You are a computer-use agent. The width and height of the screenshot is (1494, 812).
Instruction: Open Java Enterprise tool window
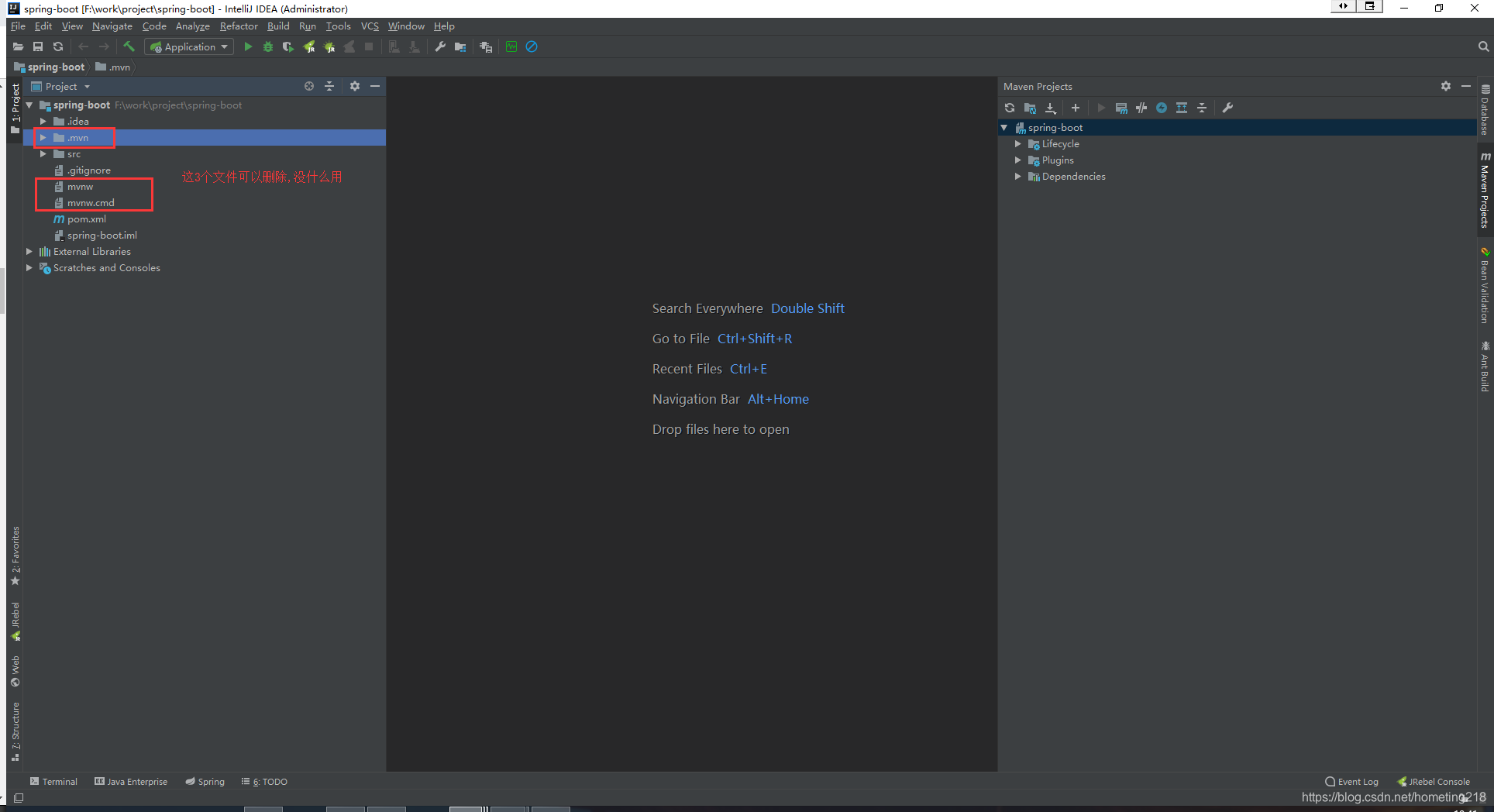pyautogui.click(x=131, y=782)
